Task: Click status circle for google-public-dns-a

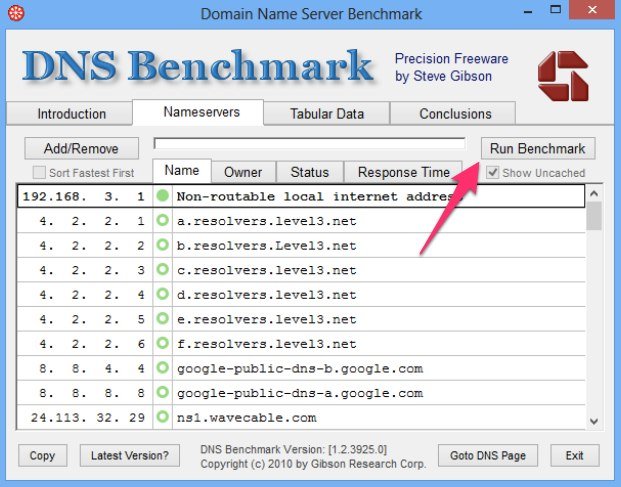Action: [162, 392]
